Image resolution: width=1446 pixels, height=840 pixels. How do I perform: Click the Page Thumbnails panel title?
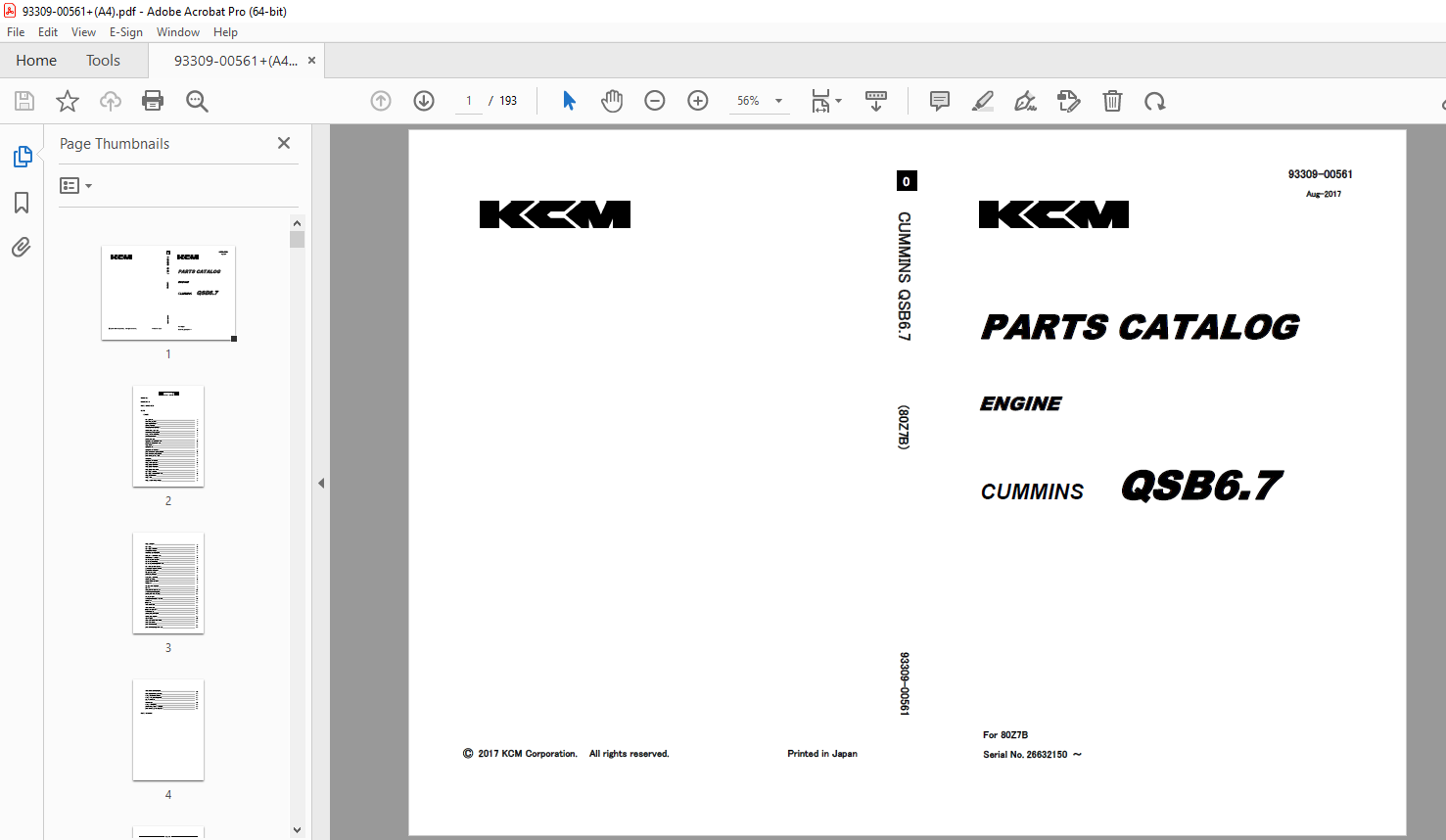click(x=115, y=144)
